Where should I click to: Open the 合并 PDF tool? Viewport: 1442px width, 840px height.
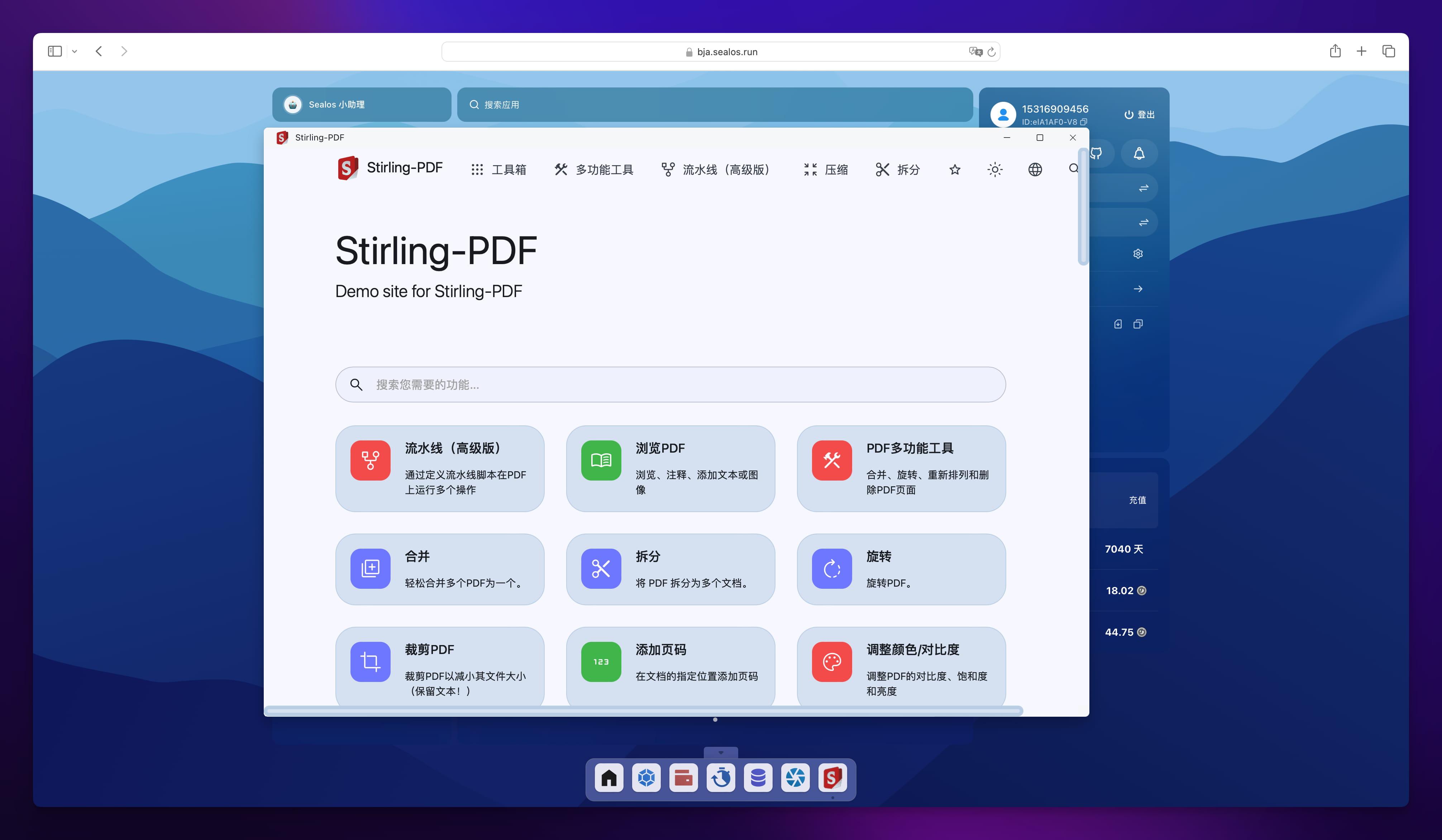coord(439,569)
